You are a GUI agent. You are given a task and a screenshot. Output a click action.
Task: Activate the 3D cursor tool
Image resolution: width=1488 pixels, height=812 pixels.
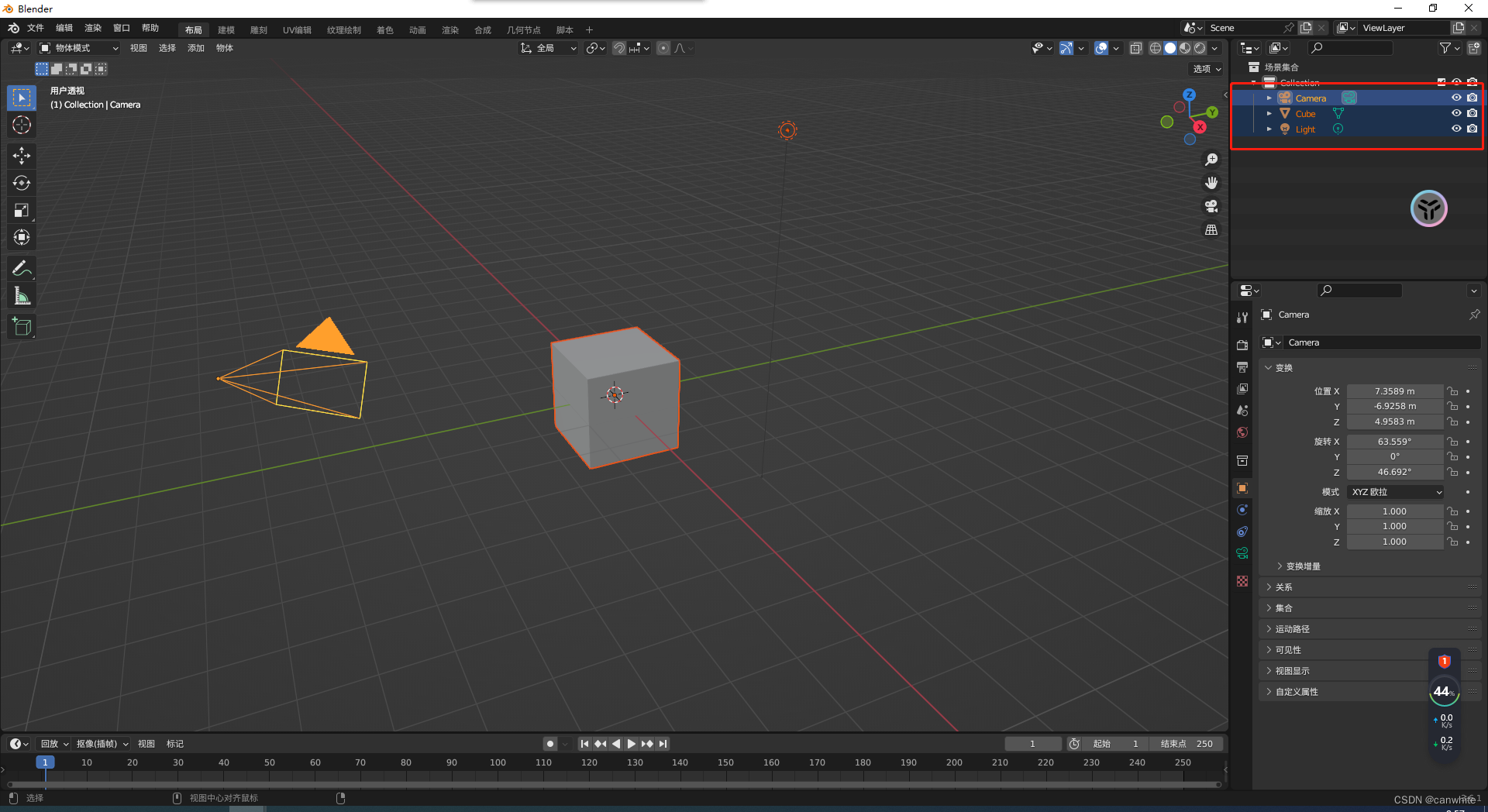[22, 125]
